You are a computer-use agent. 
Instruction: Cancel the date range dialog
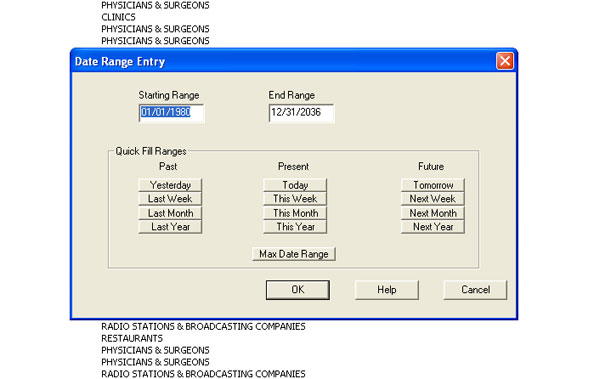[475, 290]
